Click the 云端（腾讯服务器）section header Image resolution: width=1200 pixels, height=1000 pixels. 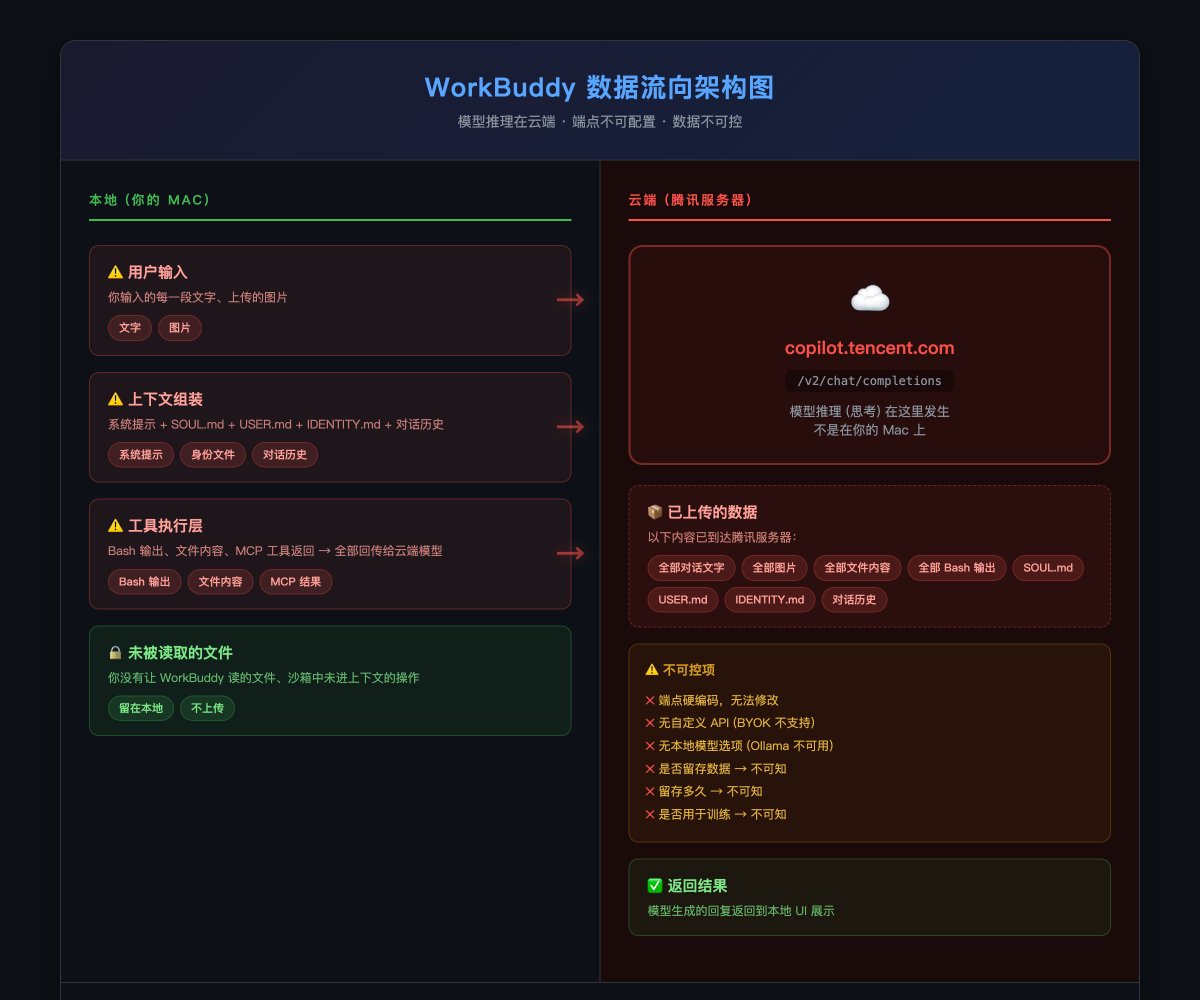tap(690, 200)
